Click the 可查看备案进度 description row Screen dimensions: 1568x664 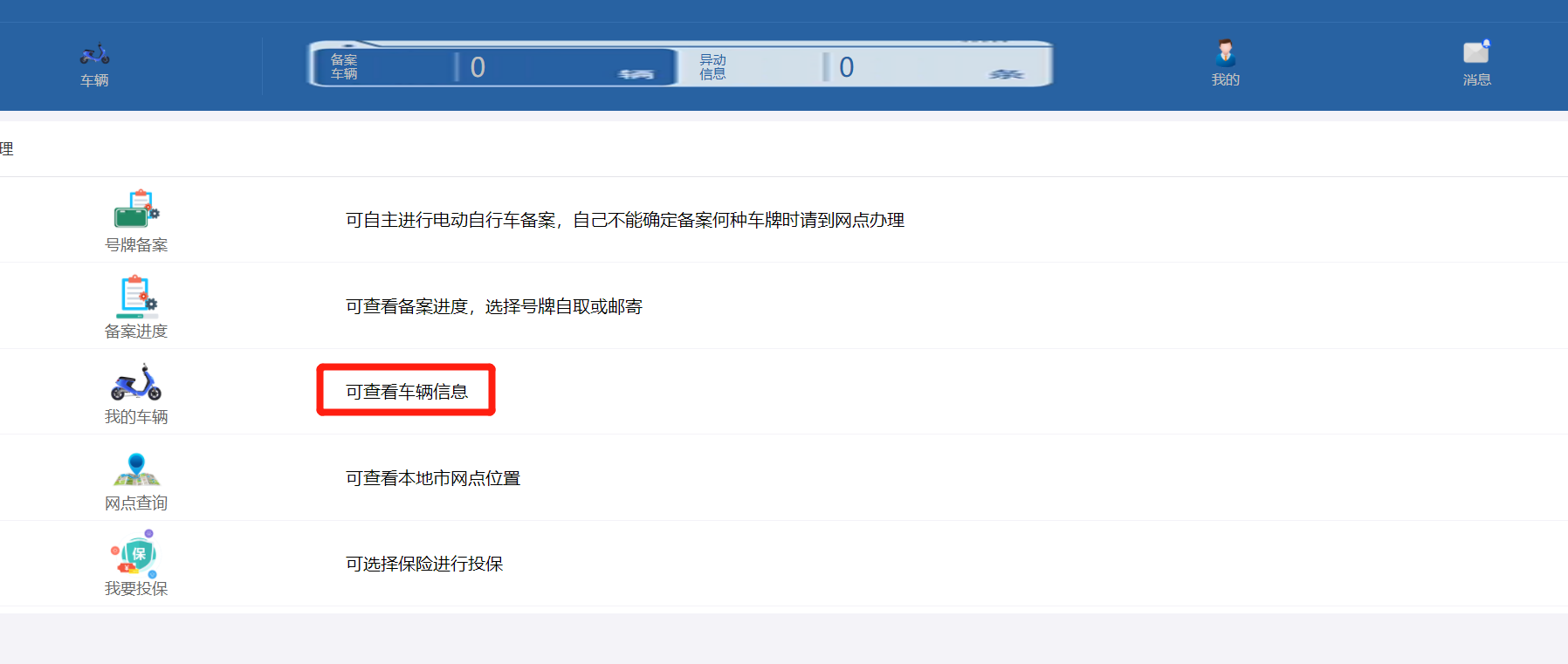pyautogui.click(x=494, y=306)
